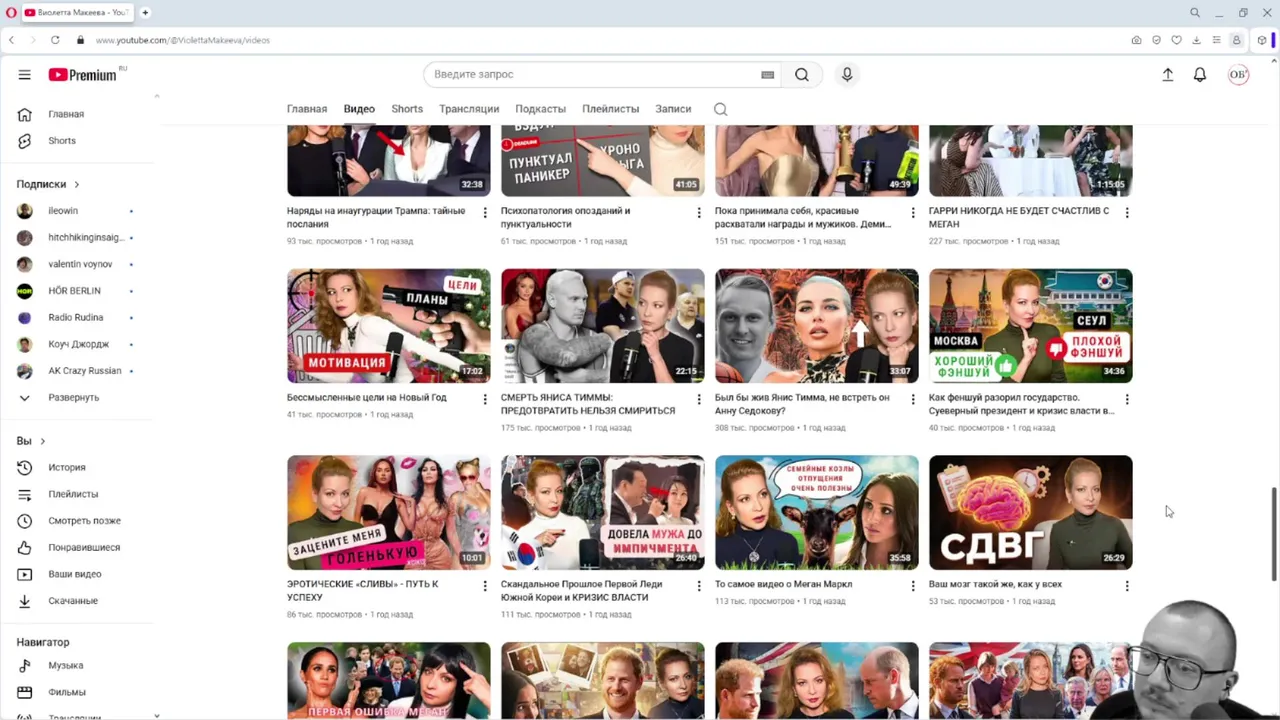The width and height of the screenshot is (1280, 720).
Task: Open Понравившиеся in the sidebar
Action: (84, 547)
